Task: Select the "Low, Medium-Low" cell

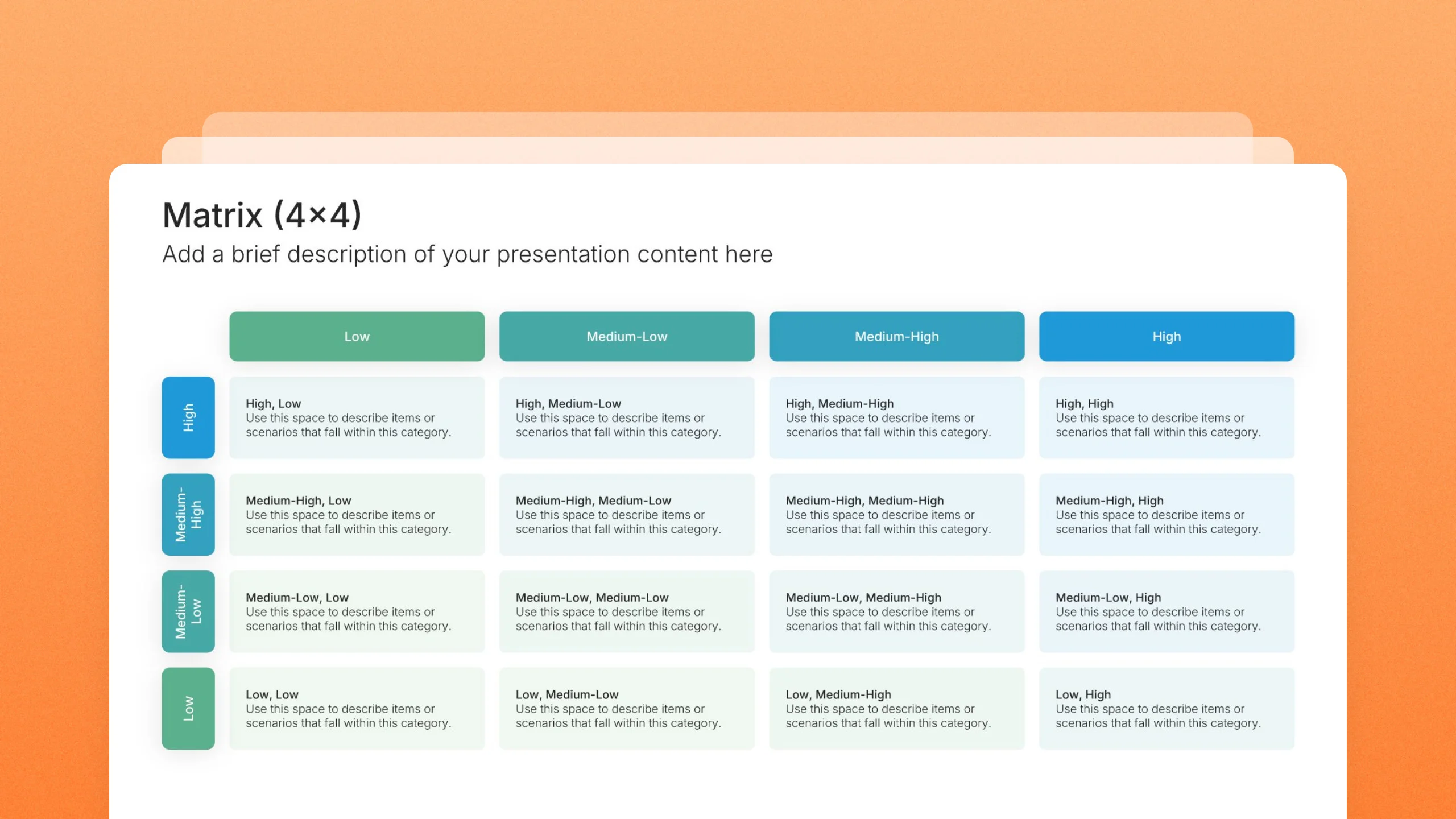Action: coord(627,709)
